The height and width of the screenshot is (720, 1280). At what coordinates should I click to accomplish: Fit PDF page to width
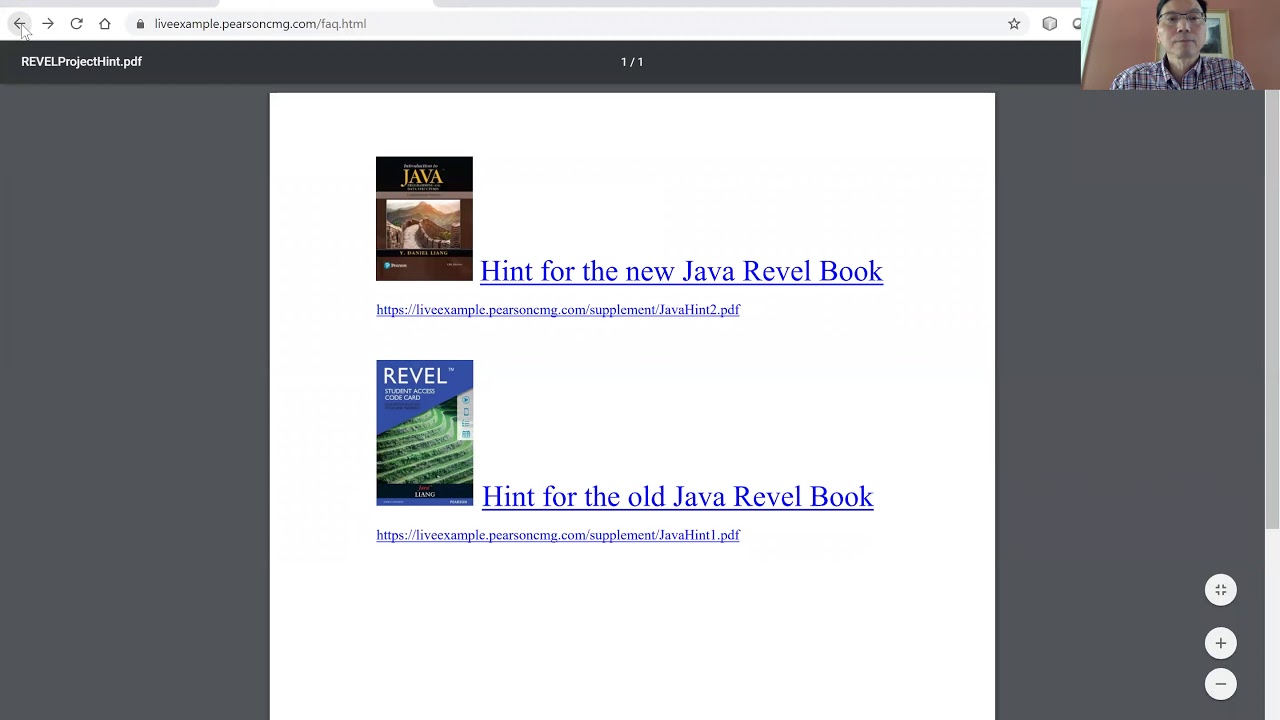(x=1220, y=590)
